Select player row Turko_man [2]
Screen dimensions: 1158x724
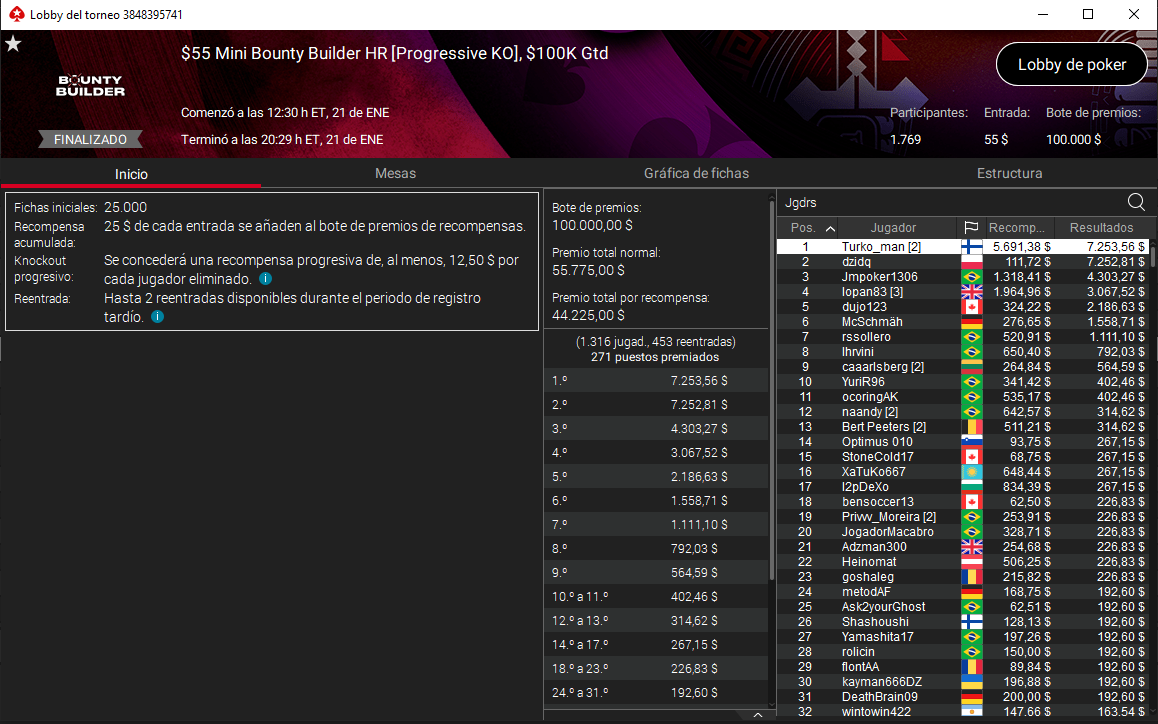(x=963, y=247)
